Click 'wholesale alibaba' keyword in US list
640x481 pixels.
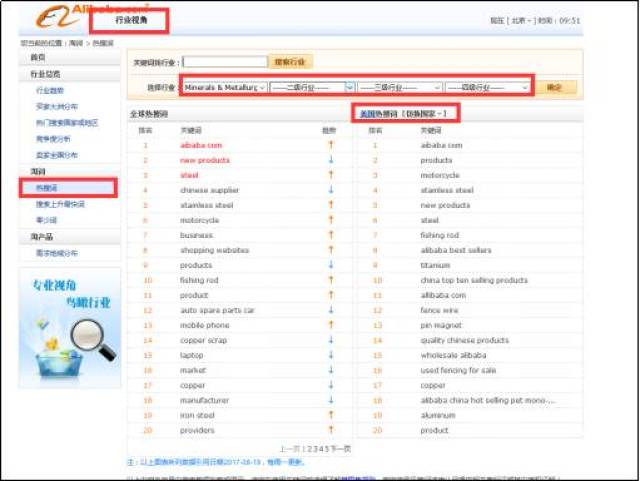coord(453,355)
